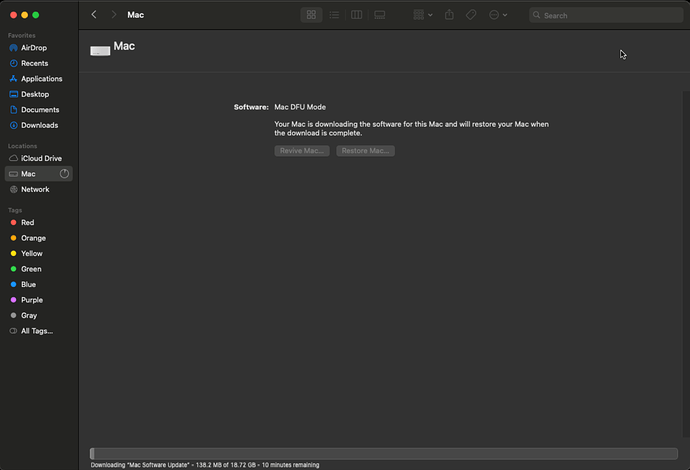Screen dimensions: 690x470
Task: Focus the Search field
Action: [x=606, y=15]
